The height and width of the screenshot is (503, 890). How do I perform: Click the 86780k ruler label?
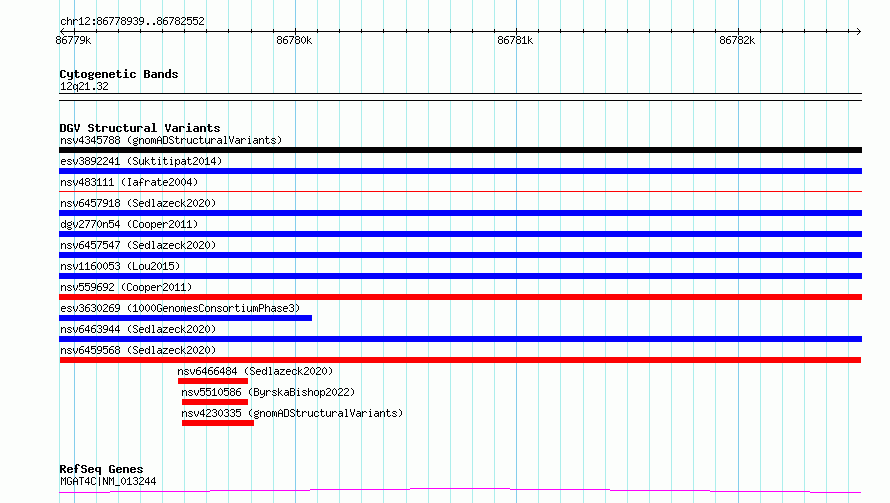[294, 40]
